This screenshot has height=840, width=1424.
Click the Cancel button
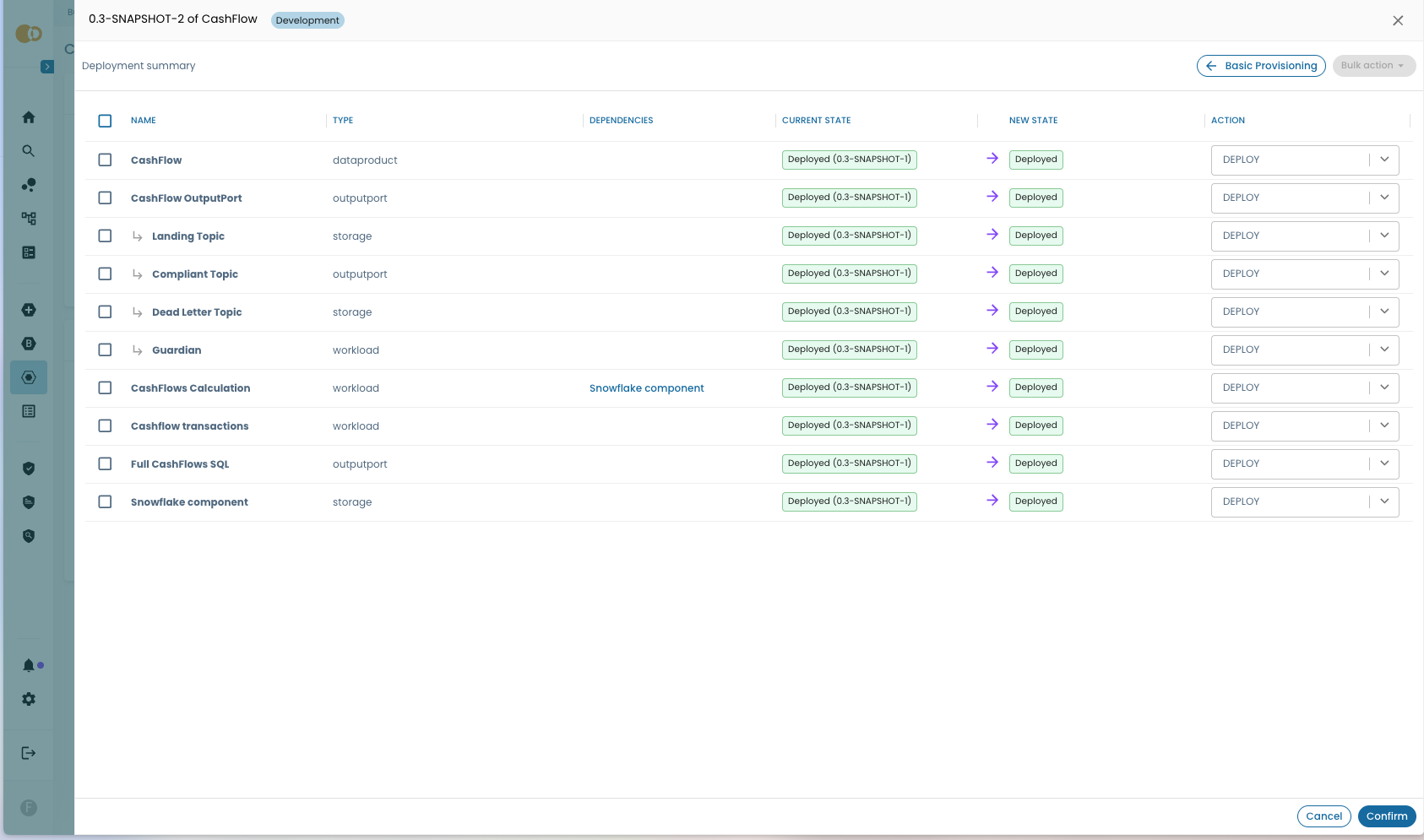[1323, 816]
